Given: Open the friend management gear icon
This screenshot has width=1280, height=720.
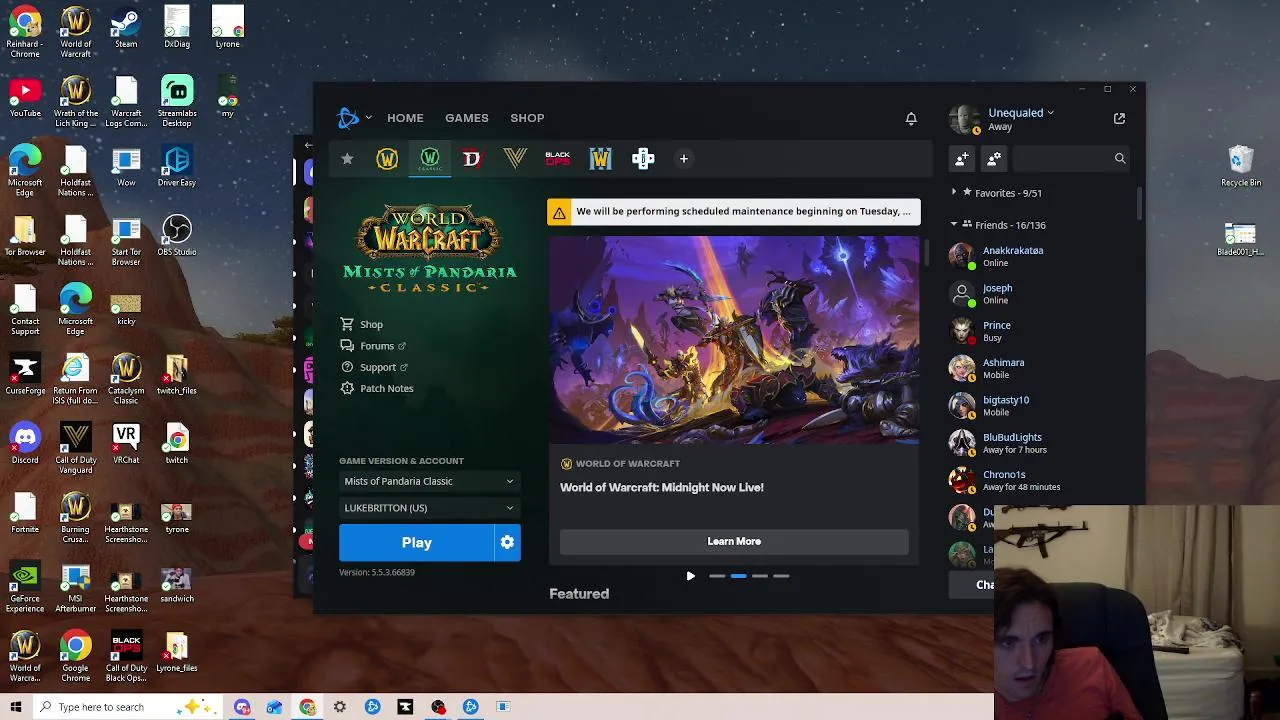Looking at the screenshot, I should (x=994, y=159).
